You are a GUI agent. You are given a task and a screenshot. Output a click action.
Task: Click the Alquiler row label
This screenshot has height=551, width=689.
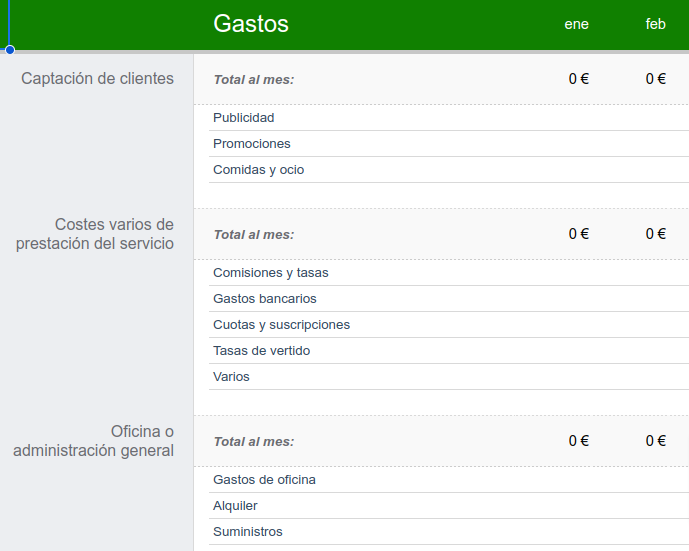tap(235, 506)
